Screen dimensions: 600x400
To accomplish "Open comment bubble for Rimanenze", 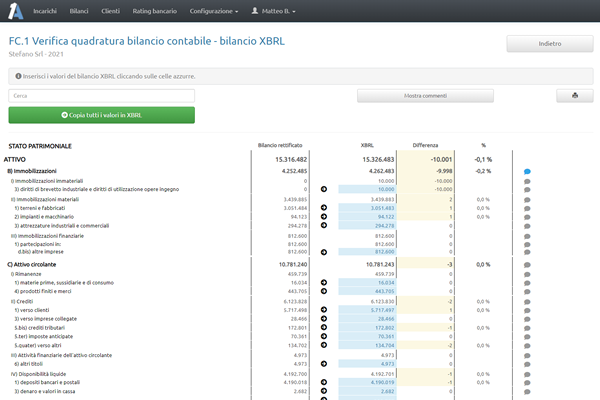I will (527, 274).
